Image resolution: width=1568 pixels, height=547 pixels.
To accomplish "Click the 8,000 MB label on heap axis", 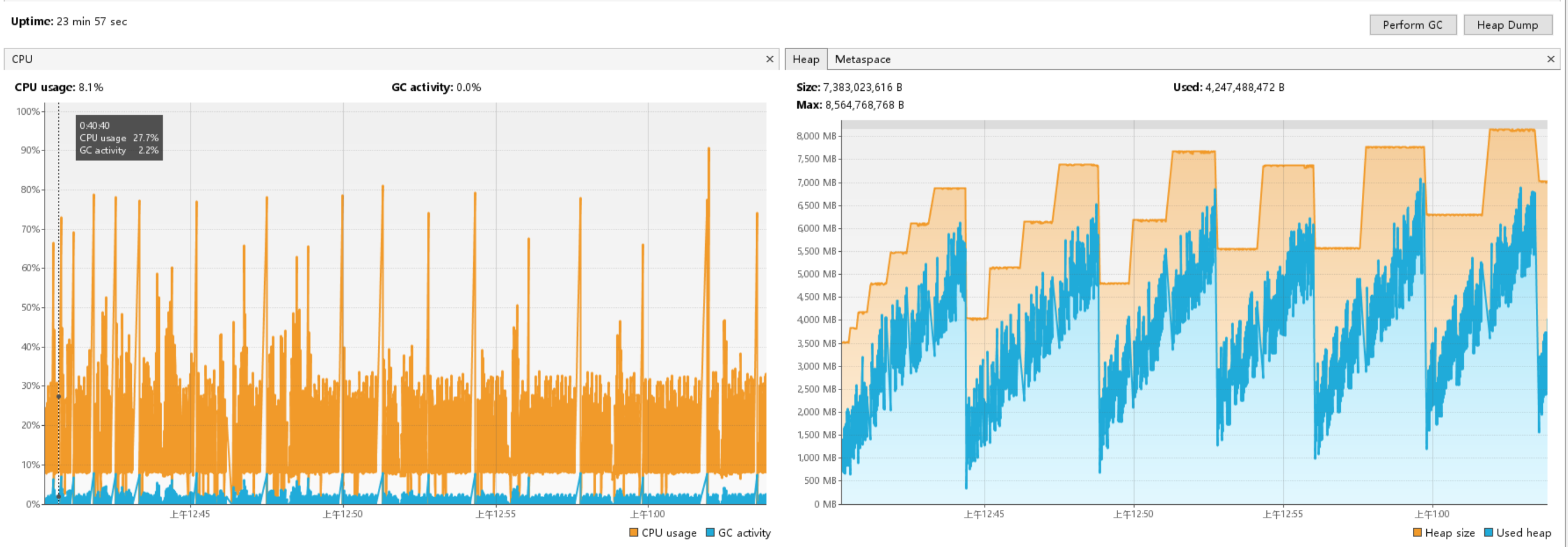I will (x=816, y=136).
